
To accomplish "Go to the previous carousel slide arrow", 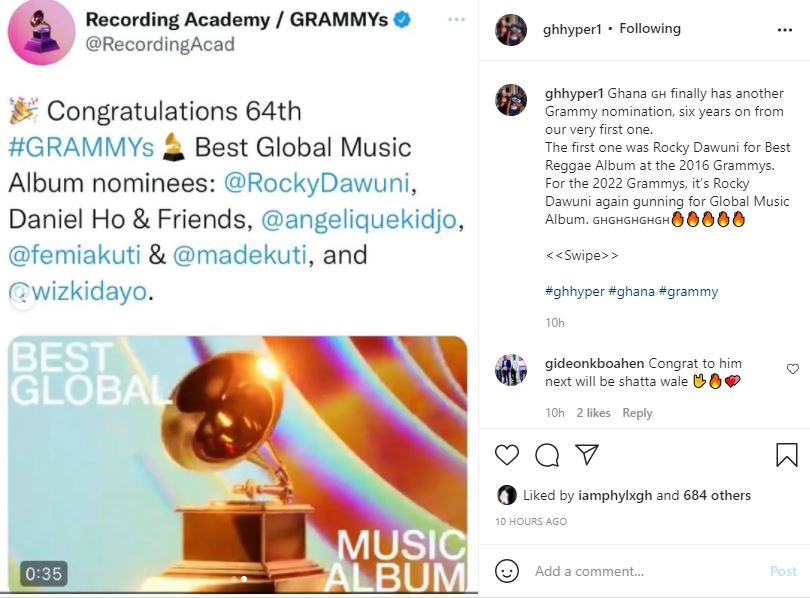I will (x=21, y=296).
